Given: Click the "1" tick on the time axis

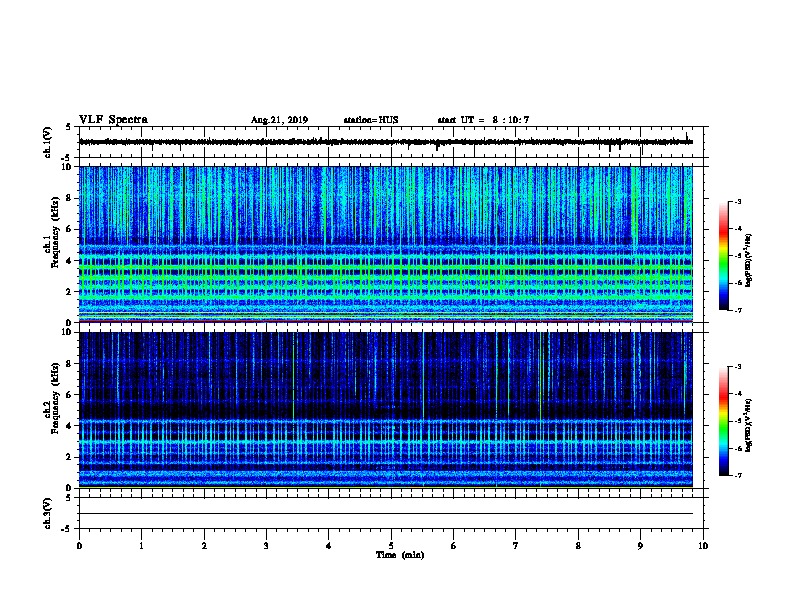Looking at the screenshot, I should (x=141, y=545).
